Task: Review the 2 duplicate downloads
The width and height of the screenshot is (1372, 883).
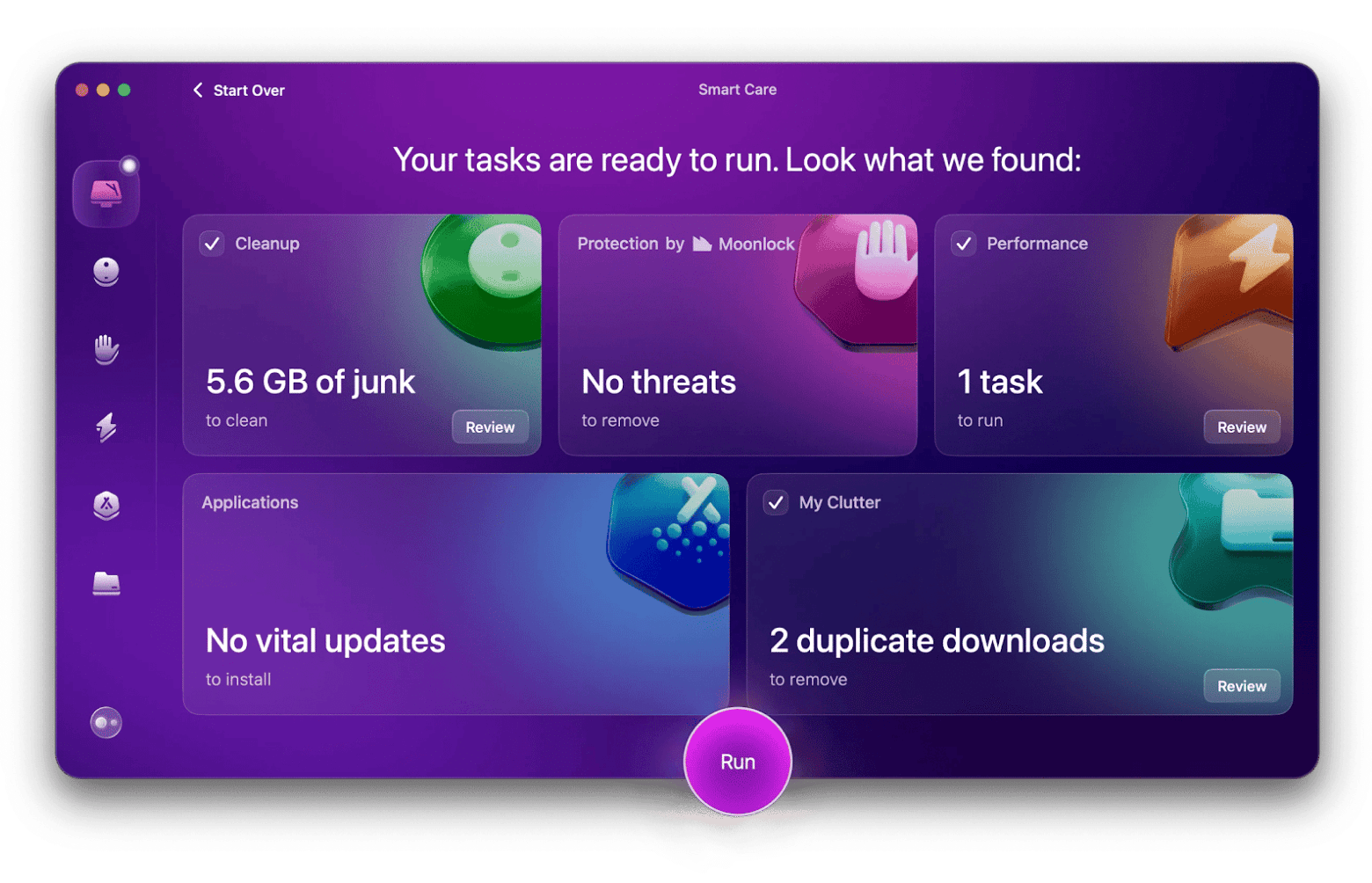Action: click(1242, 687)
